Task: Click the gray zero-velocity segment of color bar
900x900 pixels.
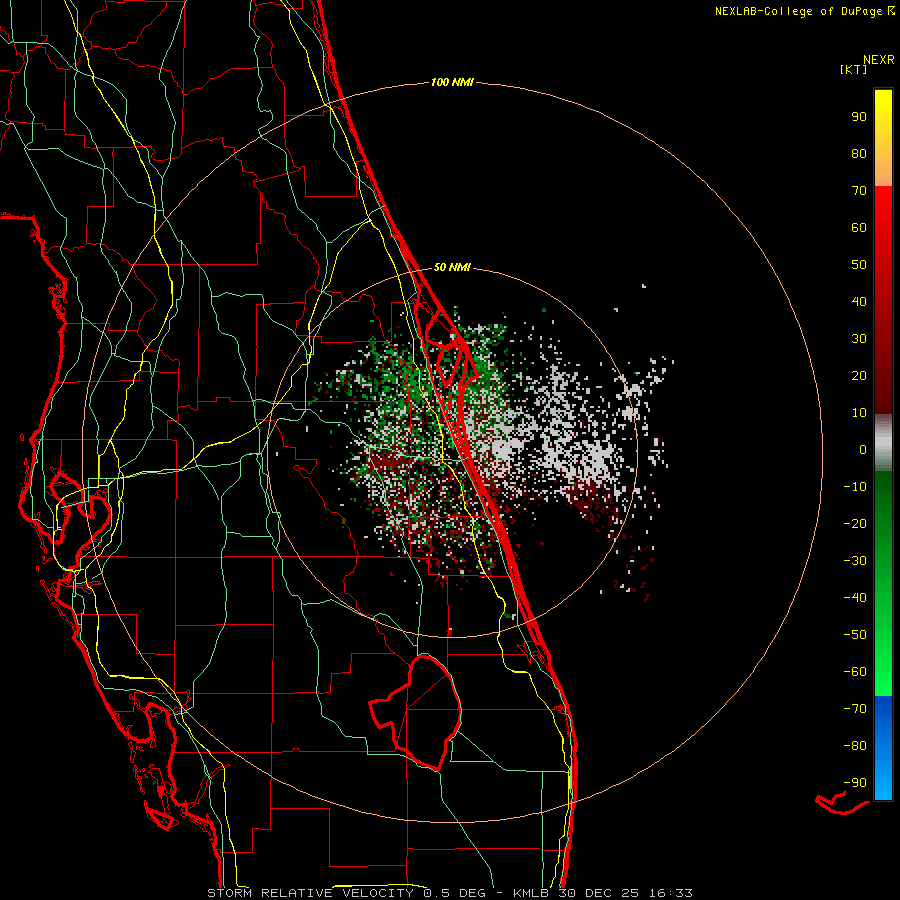Action: (883, 443)
